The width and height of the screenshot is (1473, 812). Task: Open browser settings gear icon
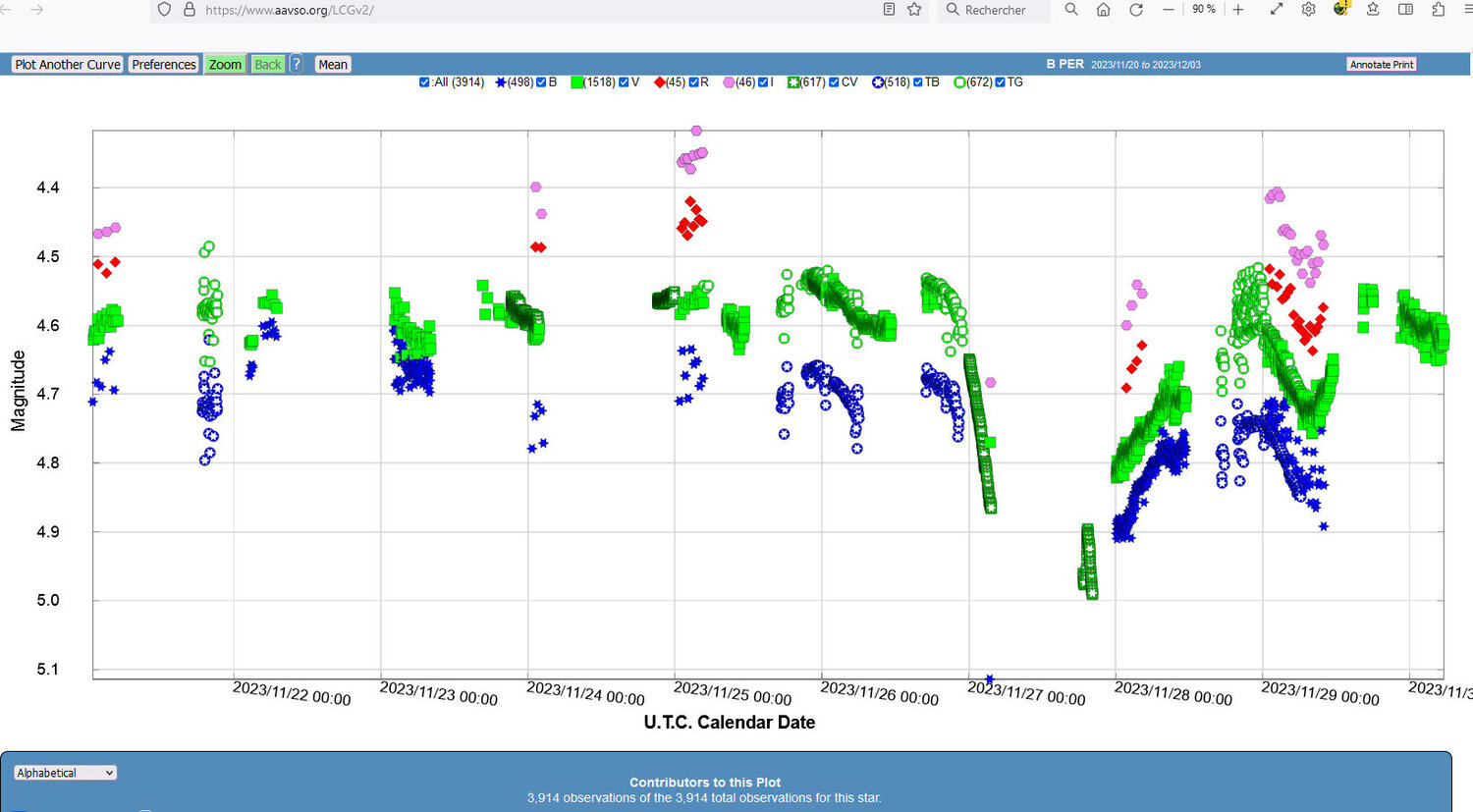tap(1309, 10)
